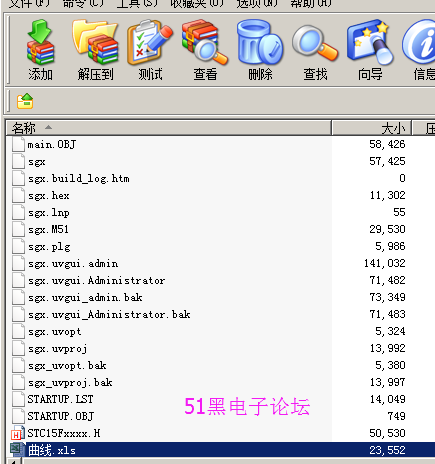Open the 命令 menu
435x464 pixels.
(83, 3)
